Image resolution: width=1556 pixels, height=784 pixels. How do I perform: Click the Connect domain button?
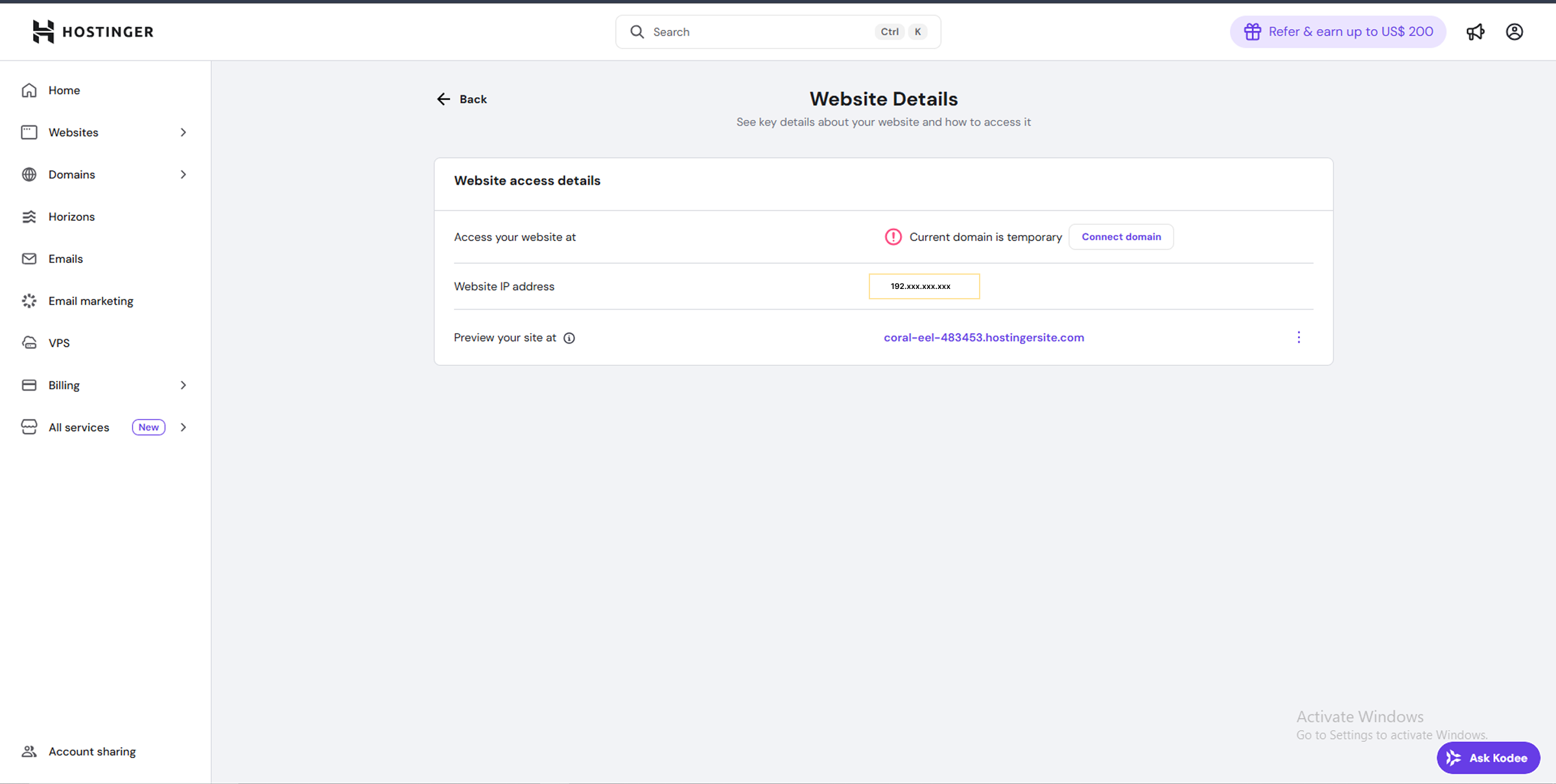(1121, 237)
